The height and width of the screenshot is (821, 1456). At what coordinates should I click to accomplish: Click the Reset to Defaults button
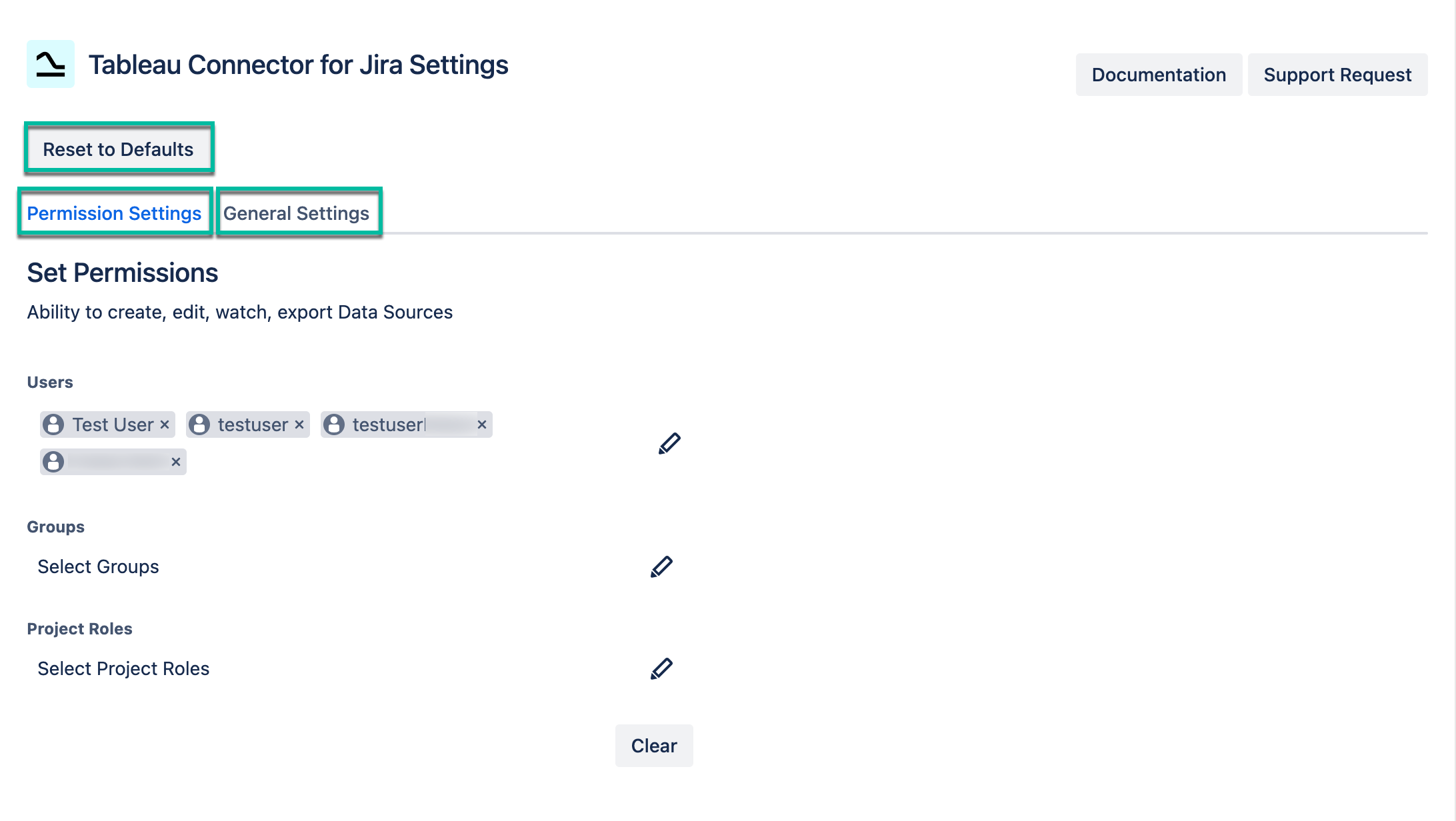119,149
